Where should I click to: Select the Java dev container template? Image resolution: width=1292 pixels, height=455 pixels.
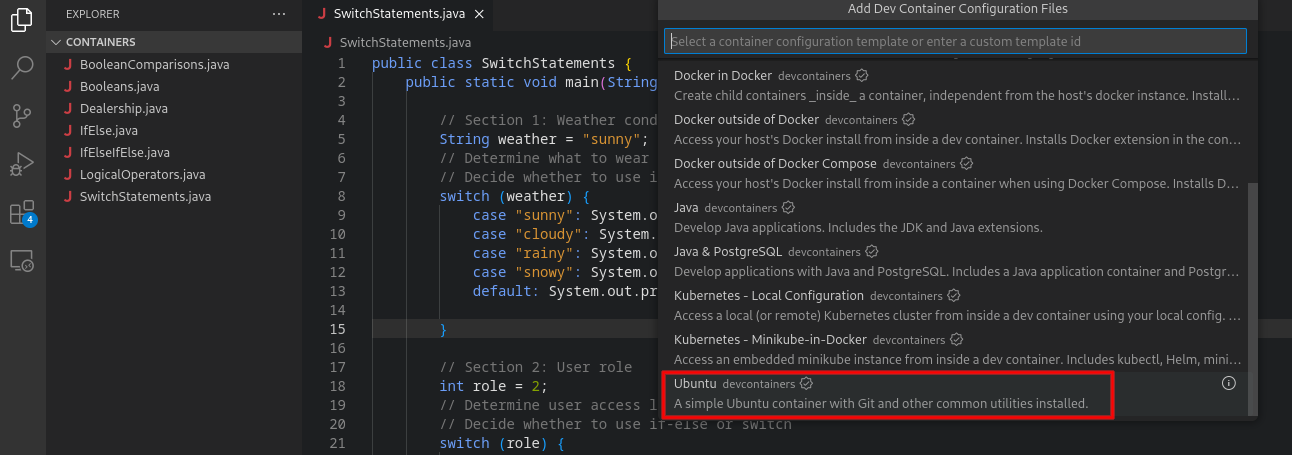(952, 217)
